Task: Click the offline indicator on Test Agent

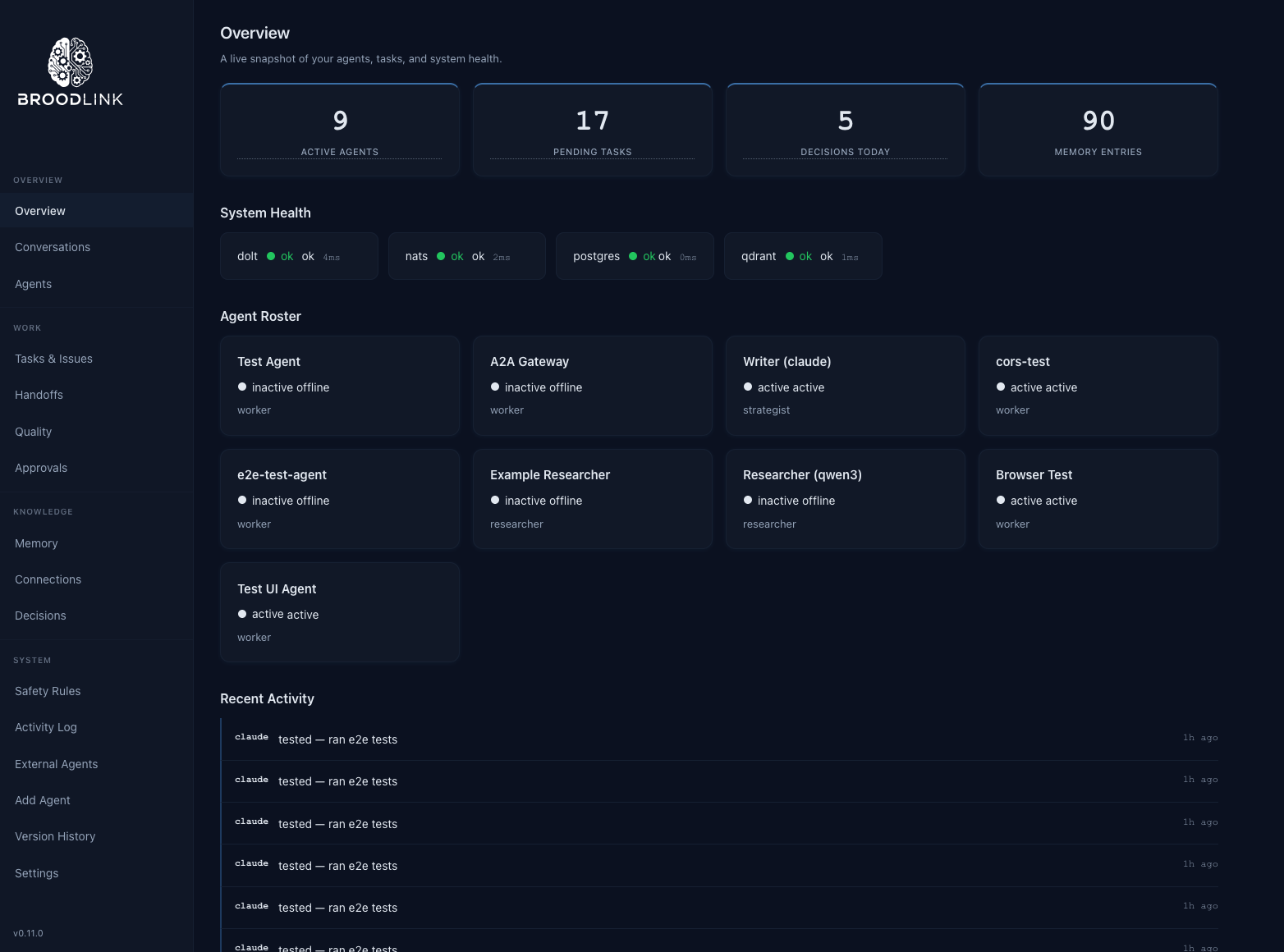Action: click(241, 387)
